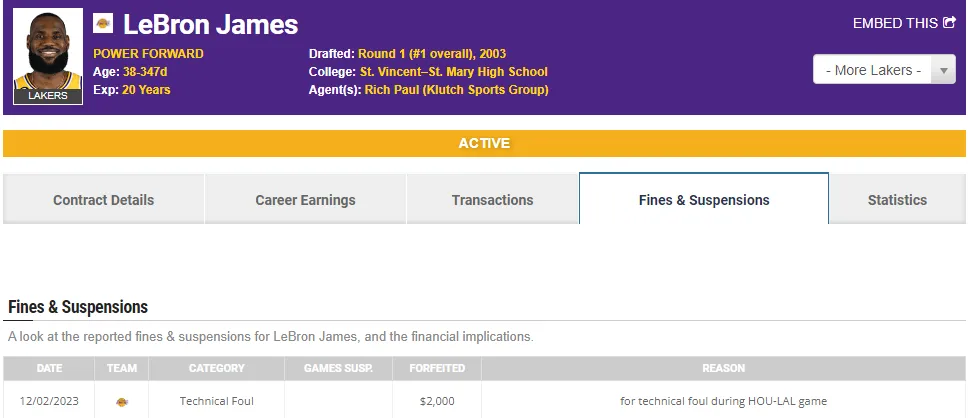This screenshot has width=968, height=418.
Task: Select the Fines & Suspensions tab
Action: pyautogui.click(x=704, y=200)
